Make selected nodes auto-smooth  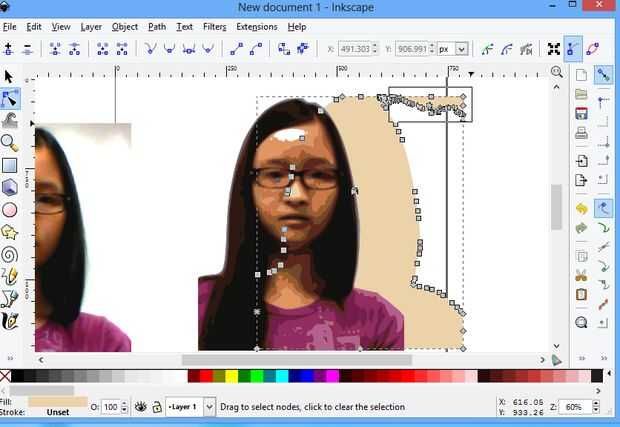click(x=208, y=49)
